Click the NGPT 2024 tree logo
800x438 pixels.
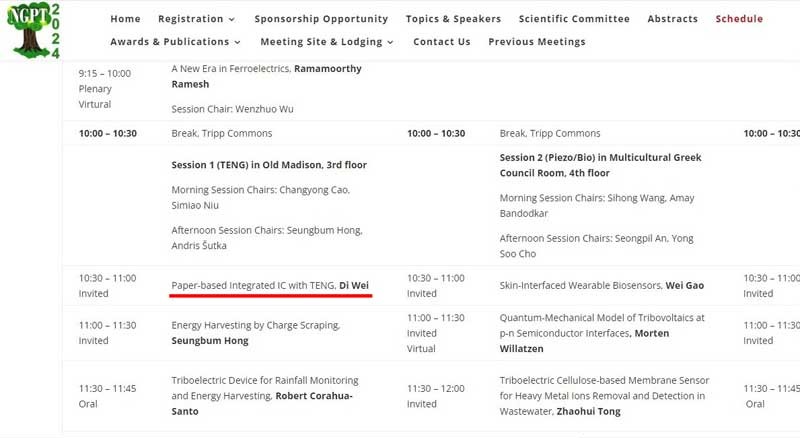coord(32,28)
